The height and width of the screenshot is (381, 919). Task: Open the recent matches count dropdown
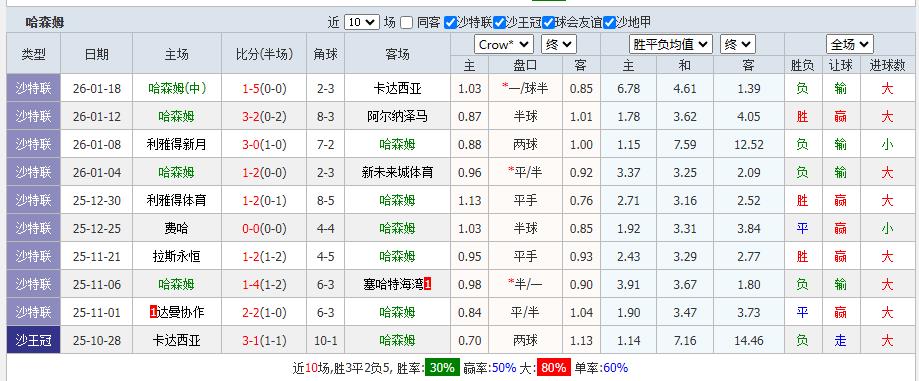pyautogui.click(x=362, y=23)
